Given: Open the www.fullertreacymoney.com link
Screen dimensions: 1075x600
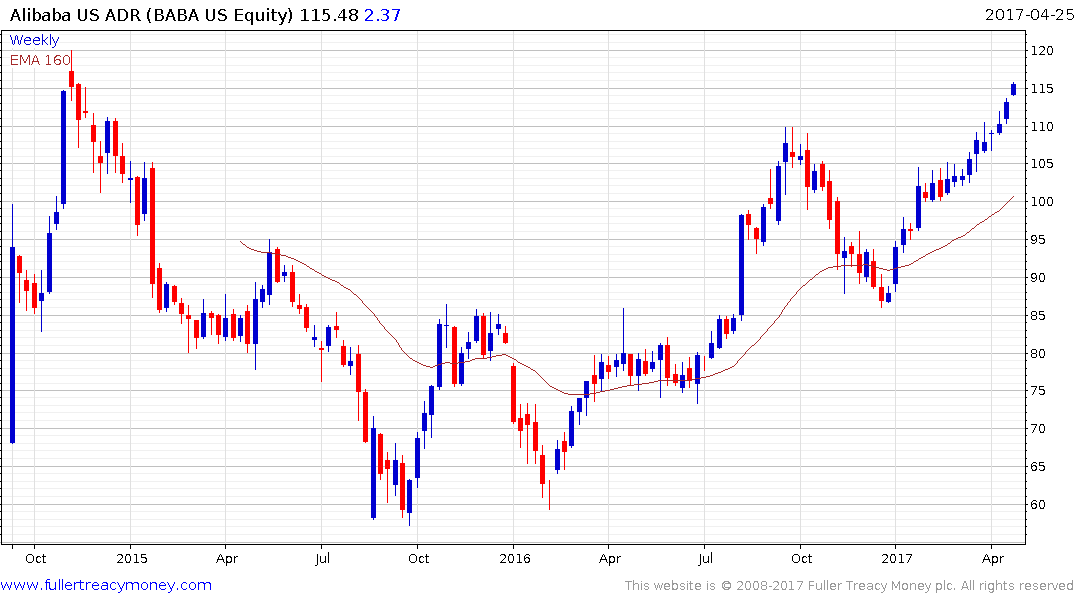Looking at the screenshot, I should (106, 585).
